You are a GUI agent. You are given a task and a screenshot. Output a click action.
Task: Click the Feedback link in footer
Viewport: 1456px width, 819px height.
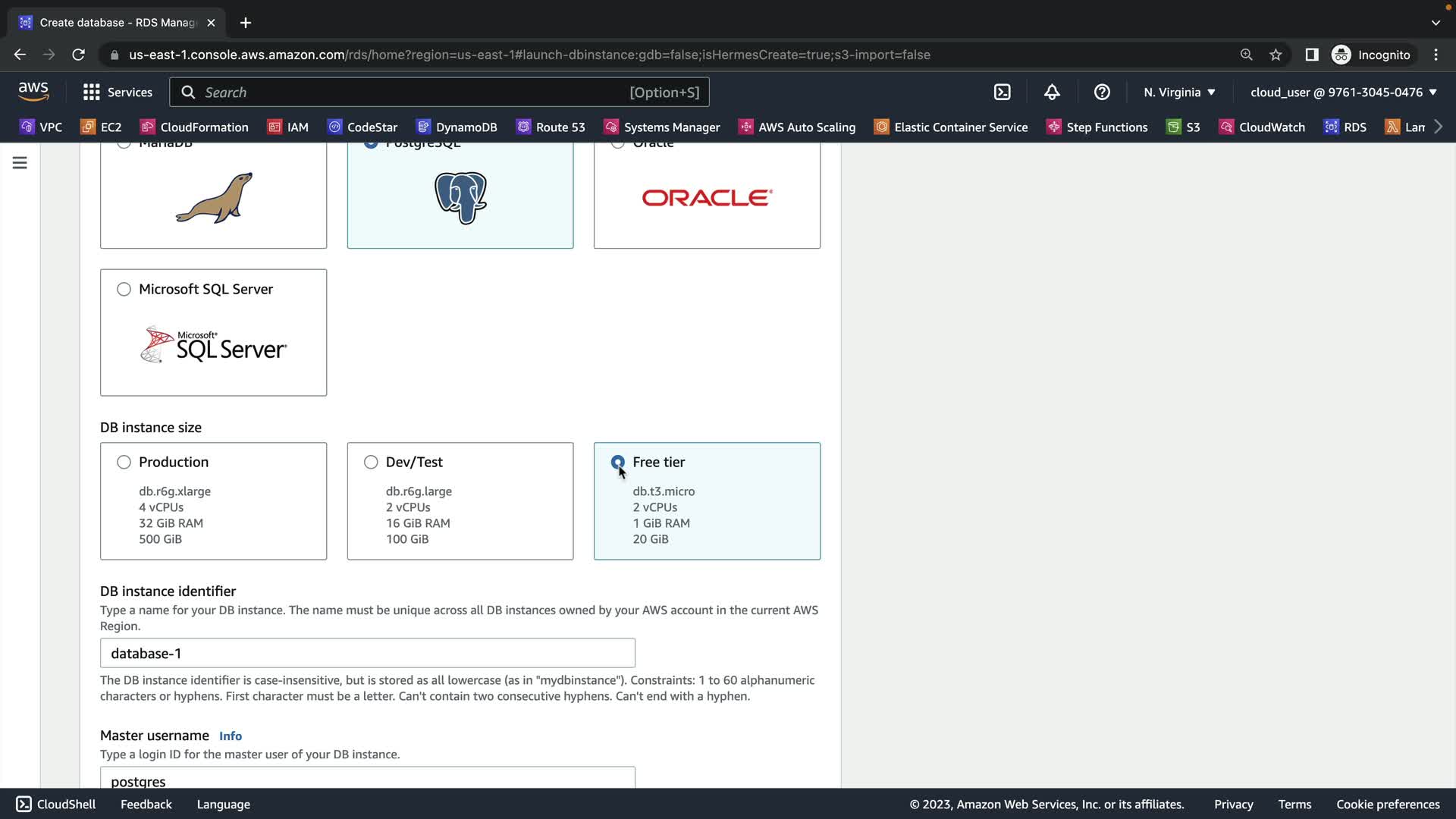click(146, 804)
